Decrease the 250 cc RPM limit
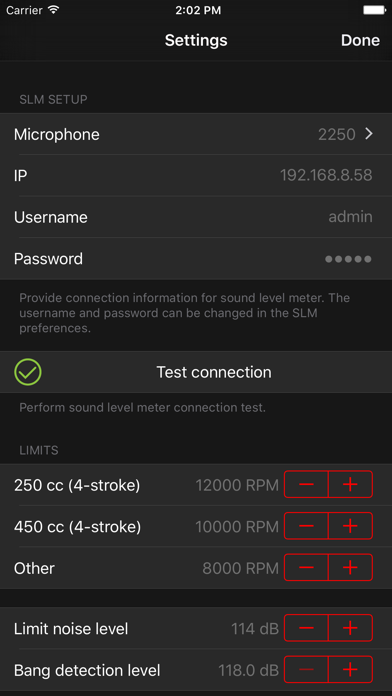Image resolution: width=392 pixels, height=696 pixels. [x=306, y=484]
